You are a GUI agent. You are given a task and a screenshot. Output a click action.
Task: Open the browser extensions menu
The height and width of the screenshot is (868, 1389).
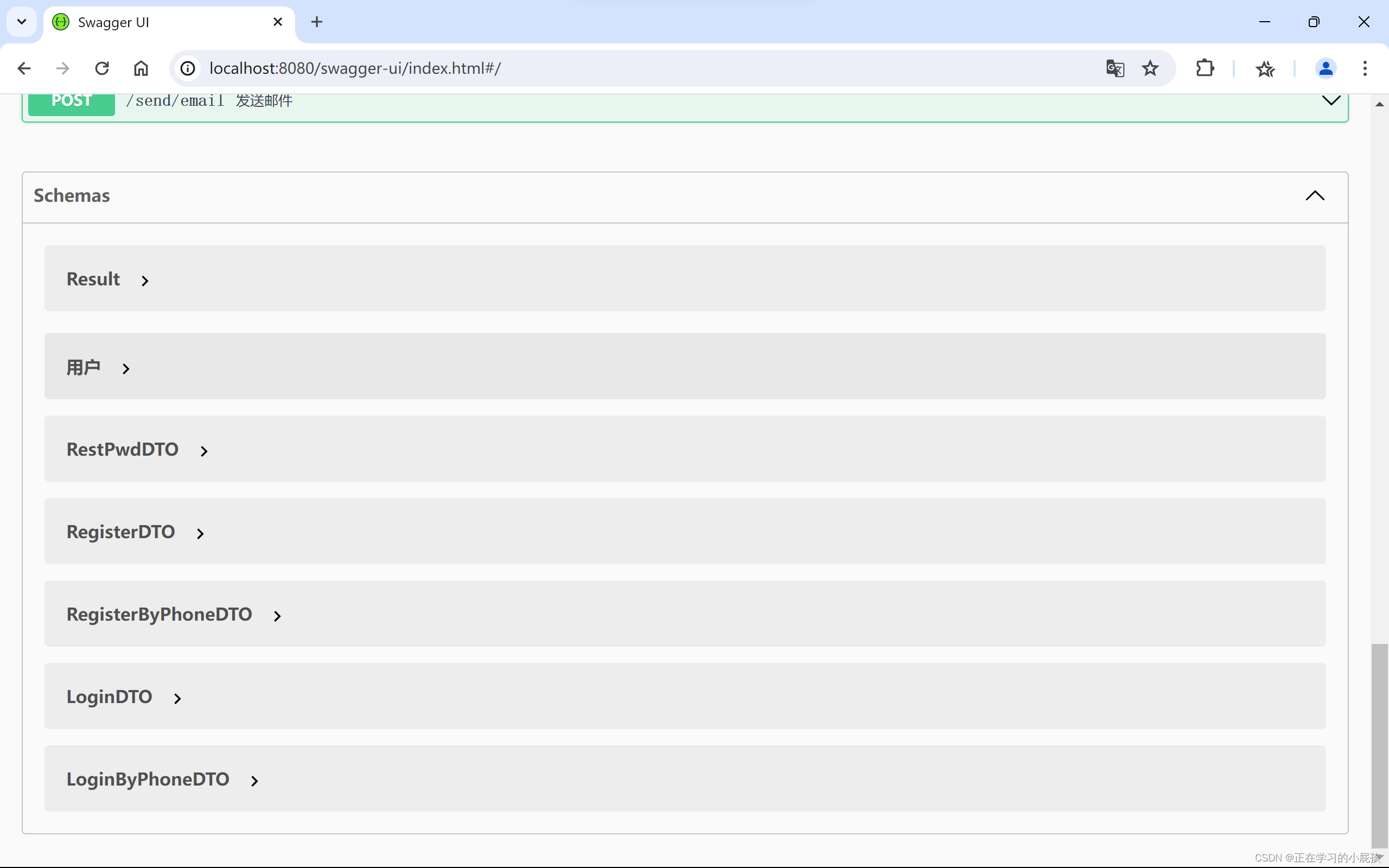tap(1204, 68)
